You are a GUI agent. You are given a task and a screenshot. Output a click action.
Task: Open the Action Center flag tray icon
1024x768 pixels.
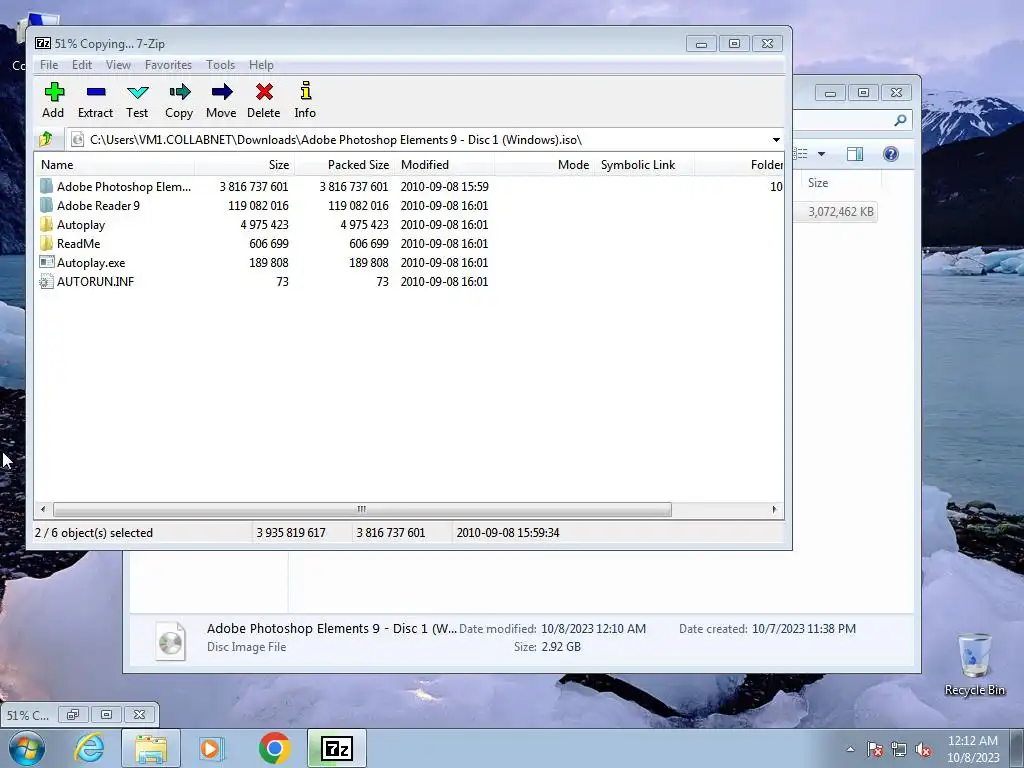click(875, 749)
